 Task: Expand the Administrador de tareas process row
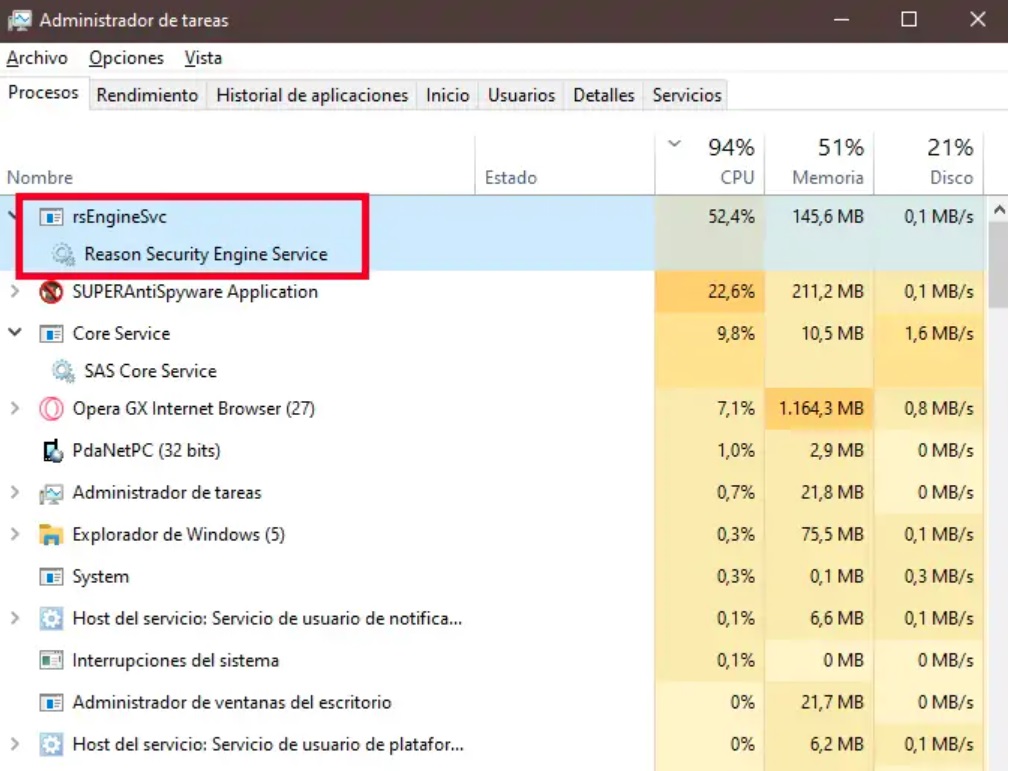[15, 492]
